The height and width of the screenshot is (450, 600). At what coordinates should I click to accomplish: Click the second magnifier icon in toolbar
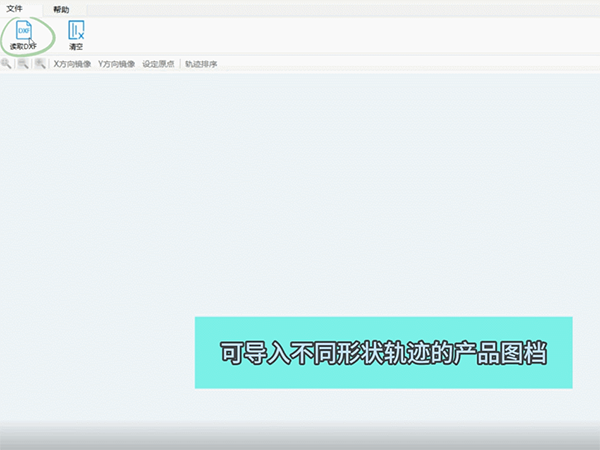[x=22, y=64]
